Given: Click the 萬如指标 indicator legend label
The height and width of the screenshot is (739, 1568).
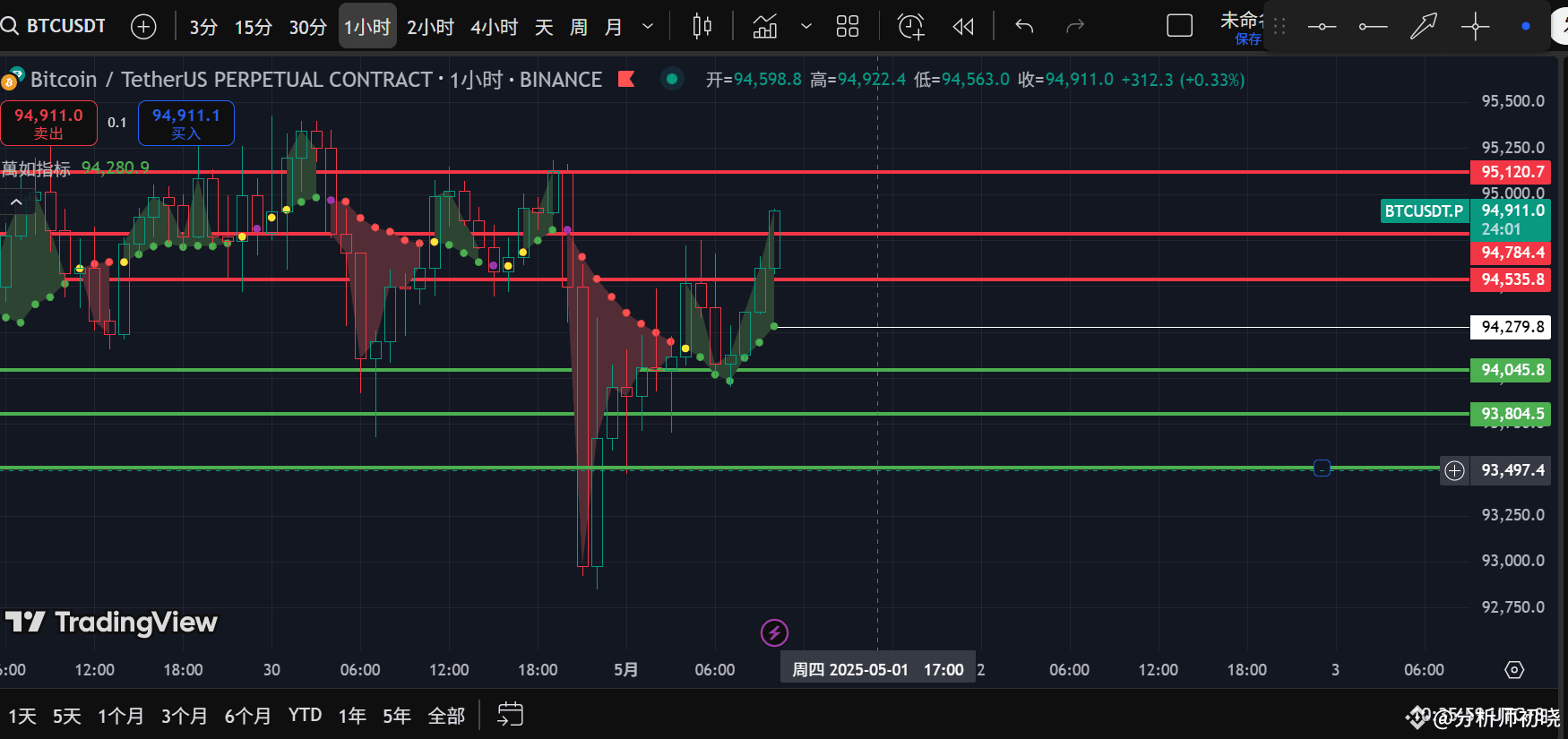Looking at the screenshot, I should point(36,168).
